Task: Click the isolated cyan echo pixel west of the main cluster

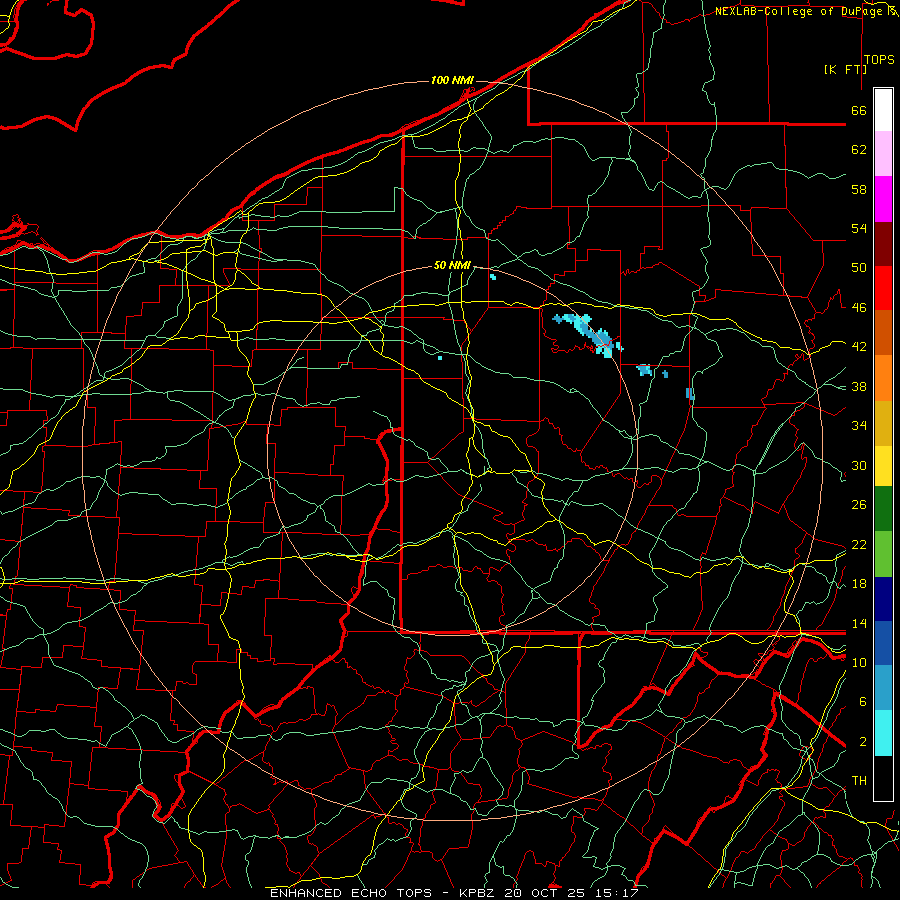Action: (x=440, y=358)
